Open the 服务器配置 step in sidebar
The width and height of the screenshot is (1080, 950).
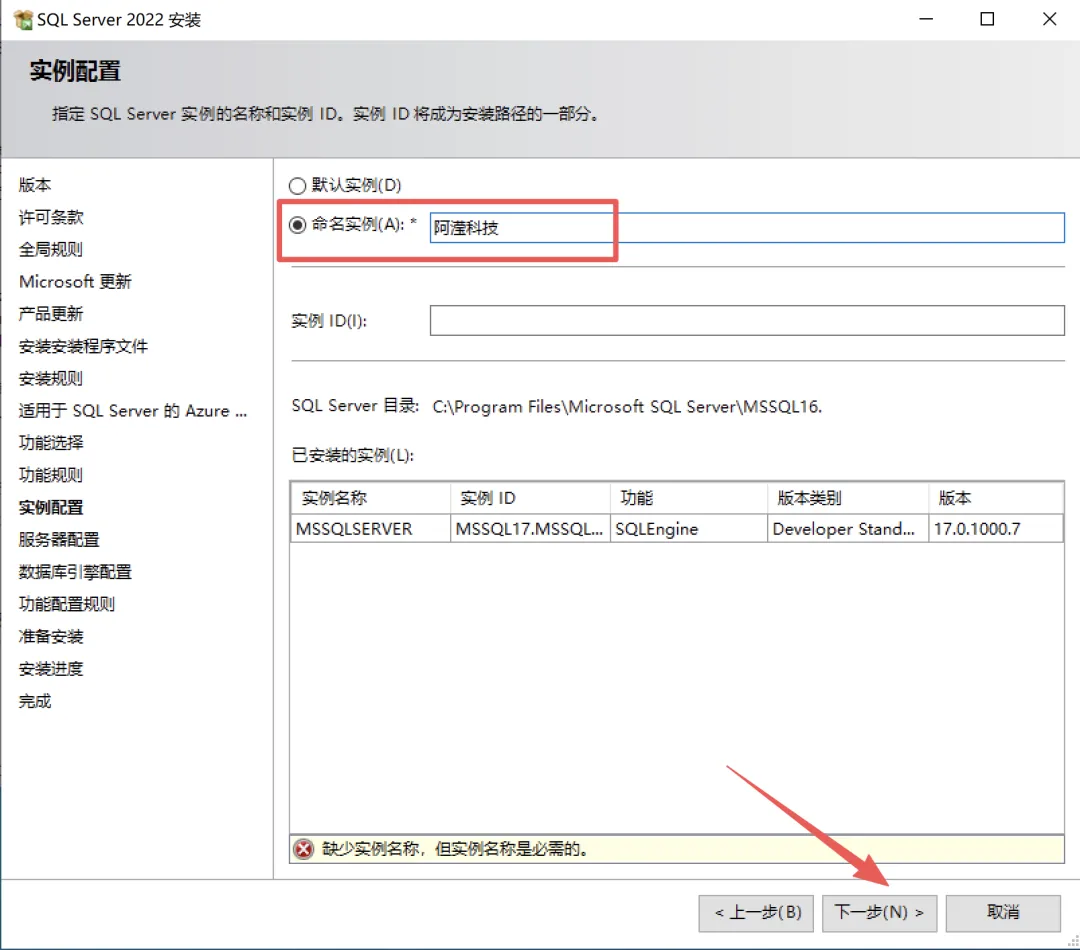(59, 539)
